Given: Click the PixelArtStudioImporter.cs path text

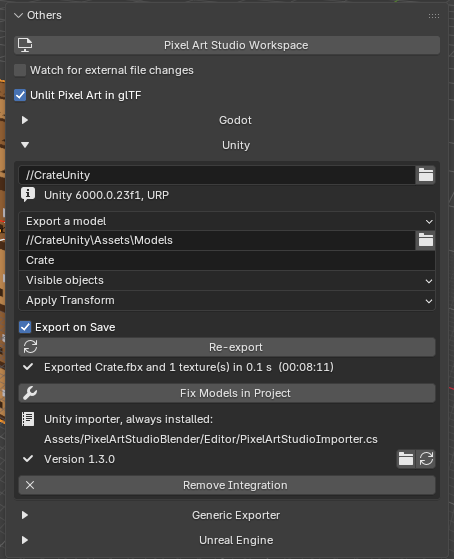Looking at the screenshot, I should 211,439.
